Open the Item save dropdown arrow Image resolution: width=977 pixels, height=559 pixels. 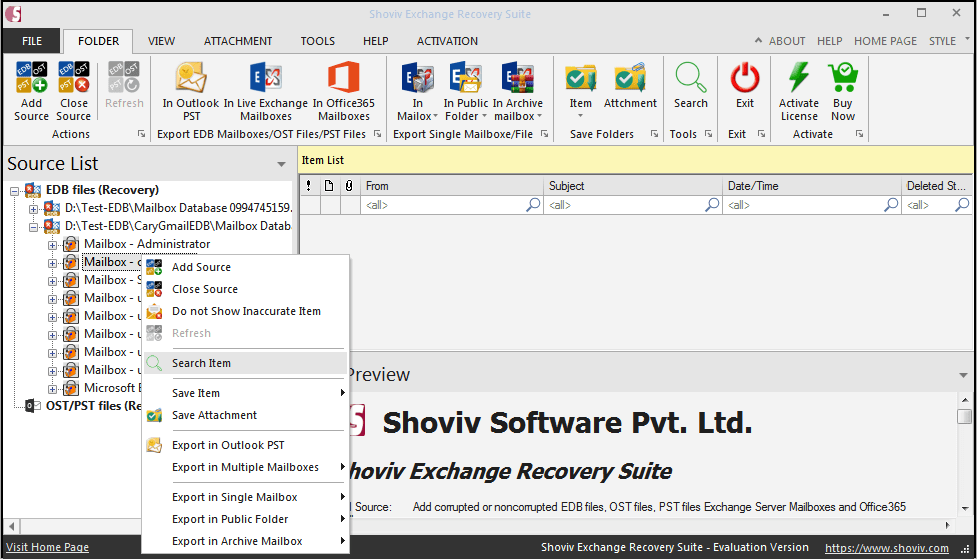point(581,116)
